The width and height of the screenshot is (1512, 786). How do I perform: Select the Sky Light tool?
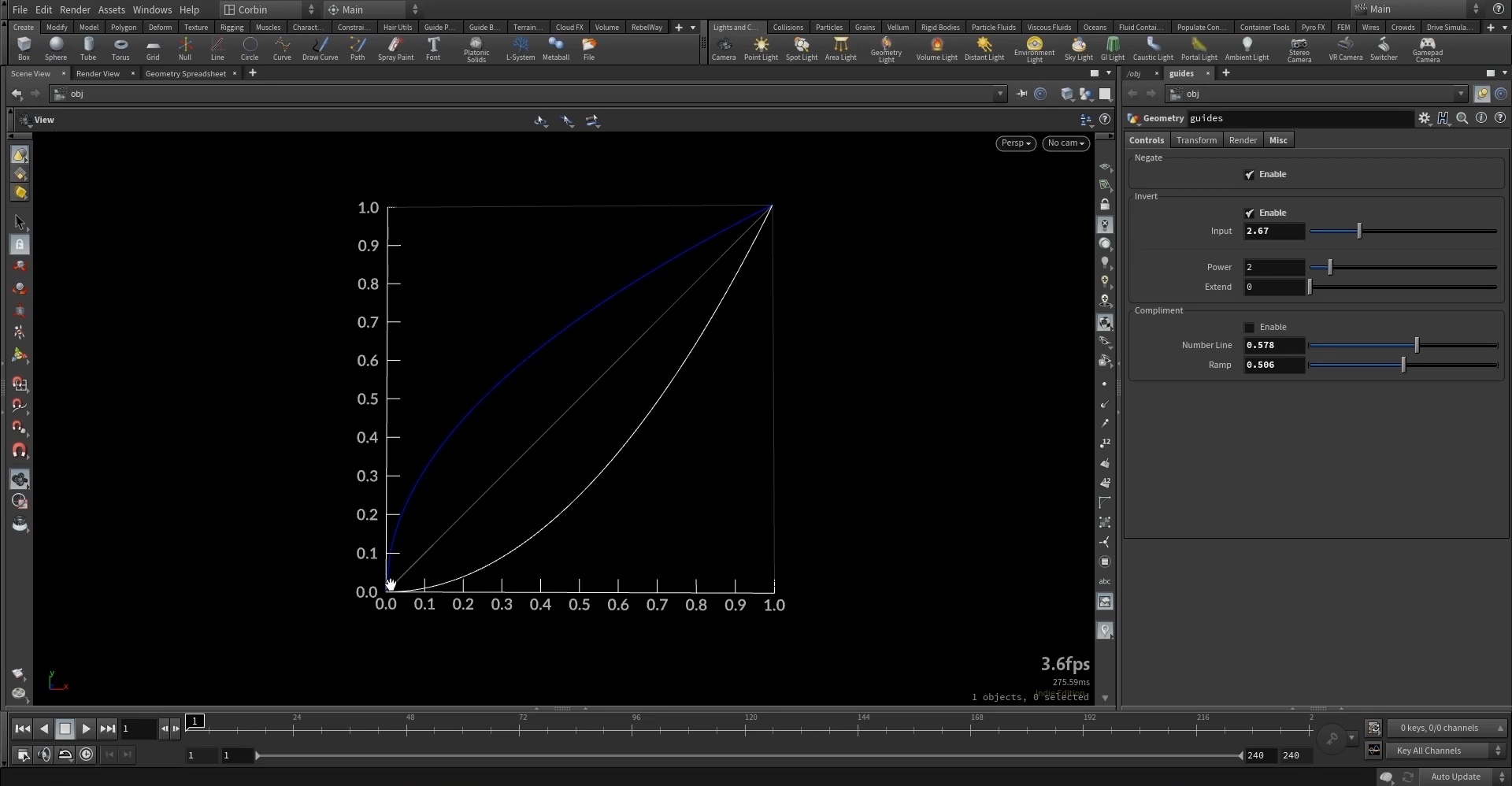pos(1078,48)
